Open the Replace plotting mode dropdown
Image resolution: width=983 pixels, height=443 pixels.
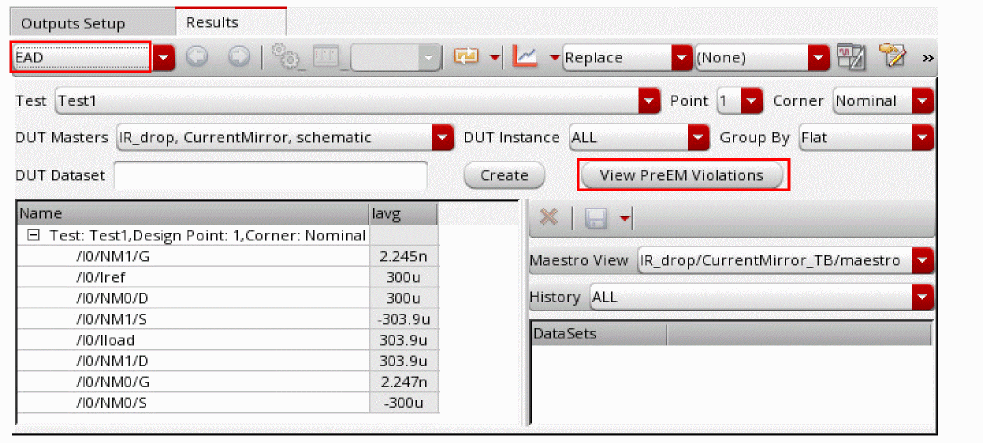coord(682,57)
